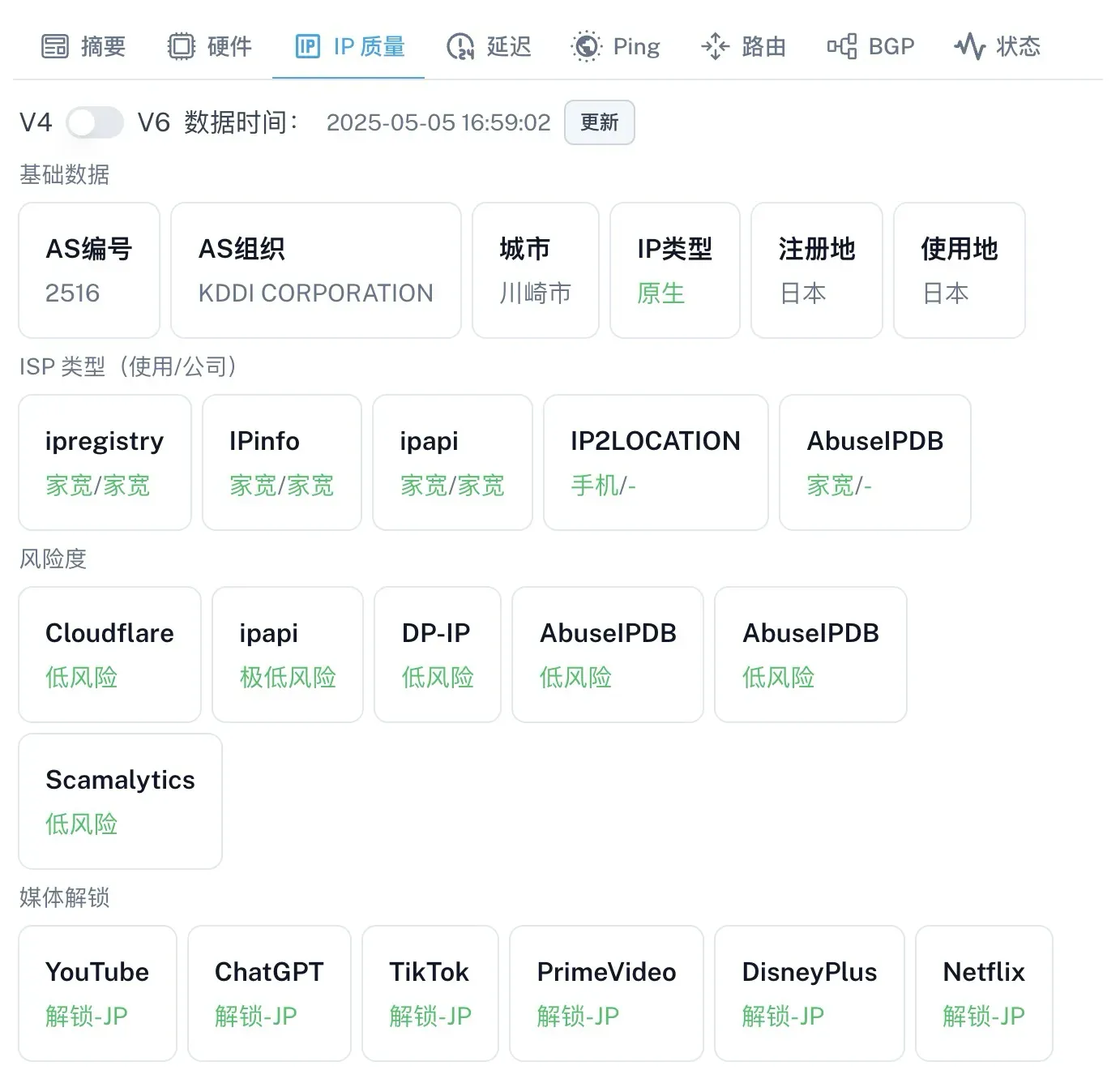Viewport: 1120px width, 1083px height.
Task: Click the V4 label
Action: pyautogui.click(x=36, y=123)
